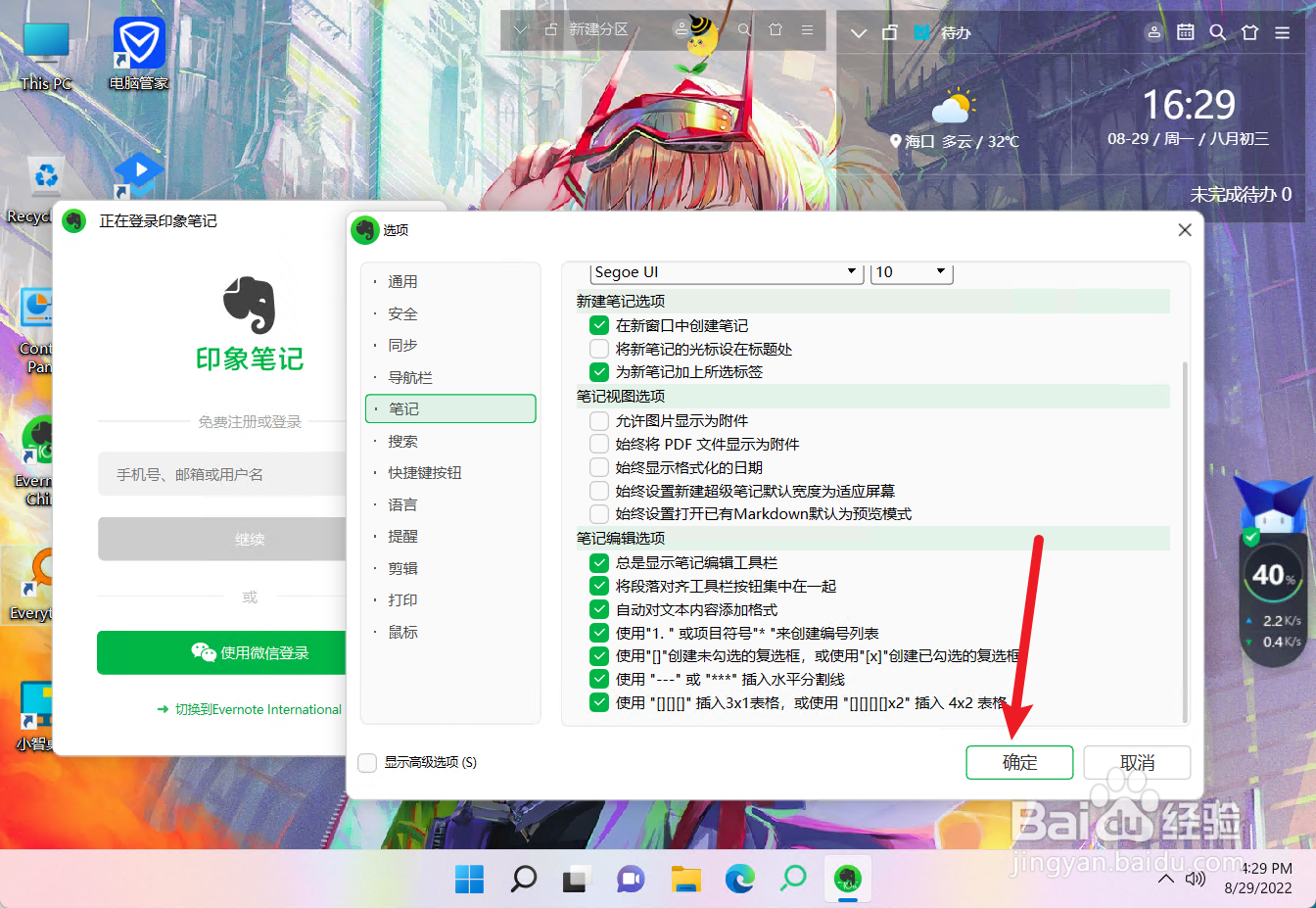Click the options panel vertical scrollbar
The width and height of the screenshot is (1316, 908).
coord(1186,541)
